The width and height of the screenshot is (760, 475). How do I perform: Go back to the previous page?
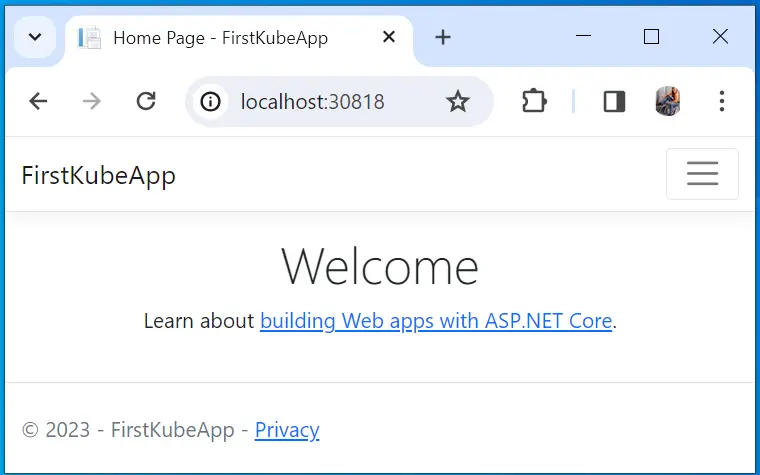(38, 101)
